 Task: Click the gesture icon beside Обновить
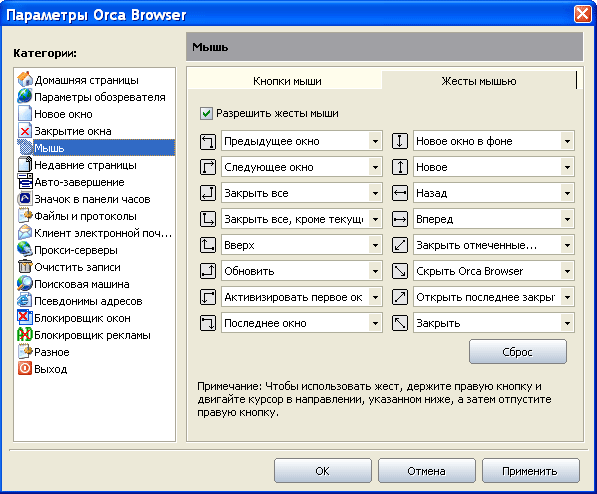(x=208, y=271)
